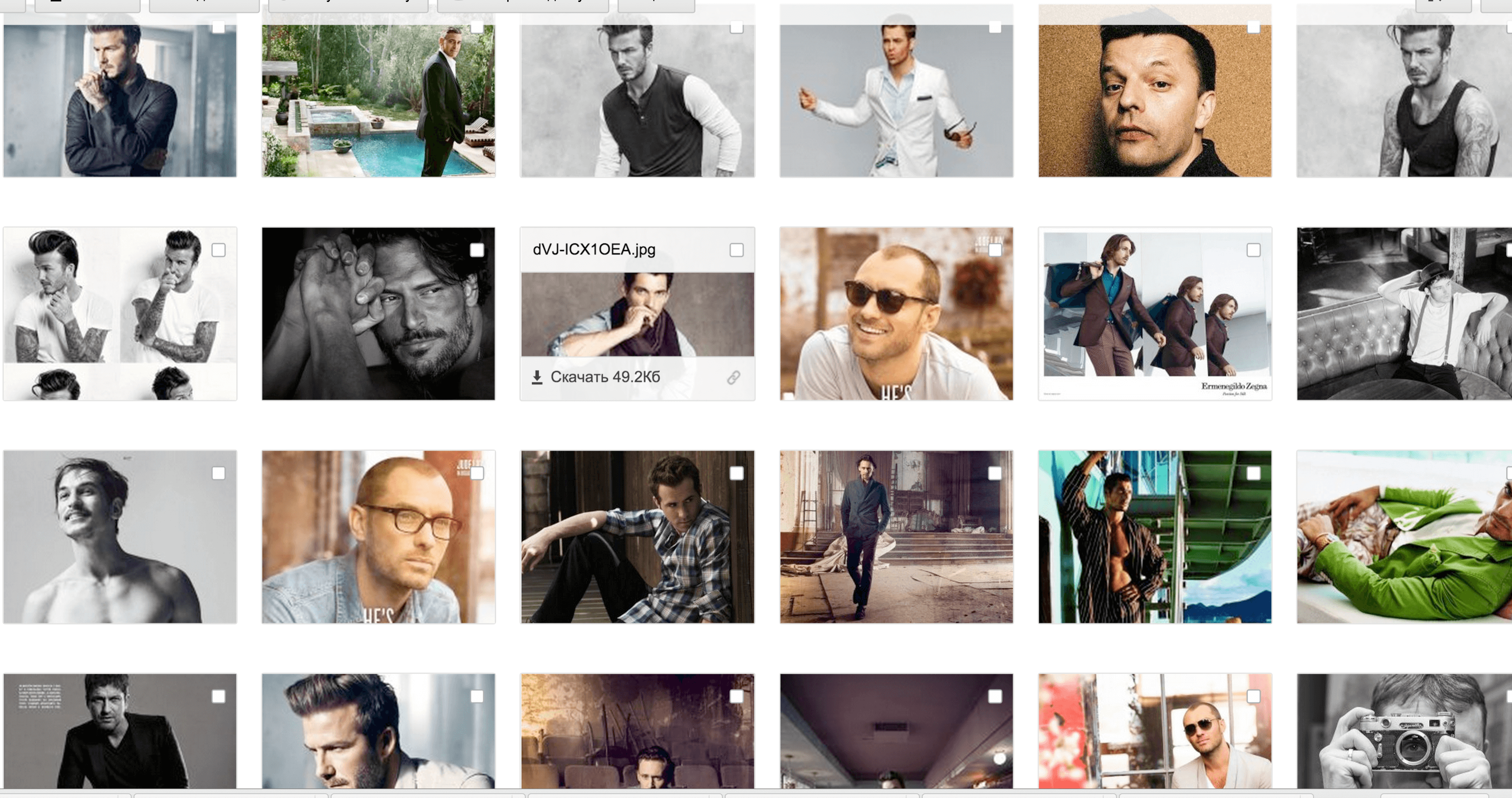Open man in plaid shirt sitting photo
The width and height of the screenshot is (1512, 798).
point(638,537)
